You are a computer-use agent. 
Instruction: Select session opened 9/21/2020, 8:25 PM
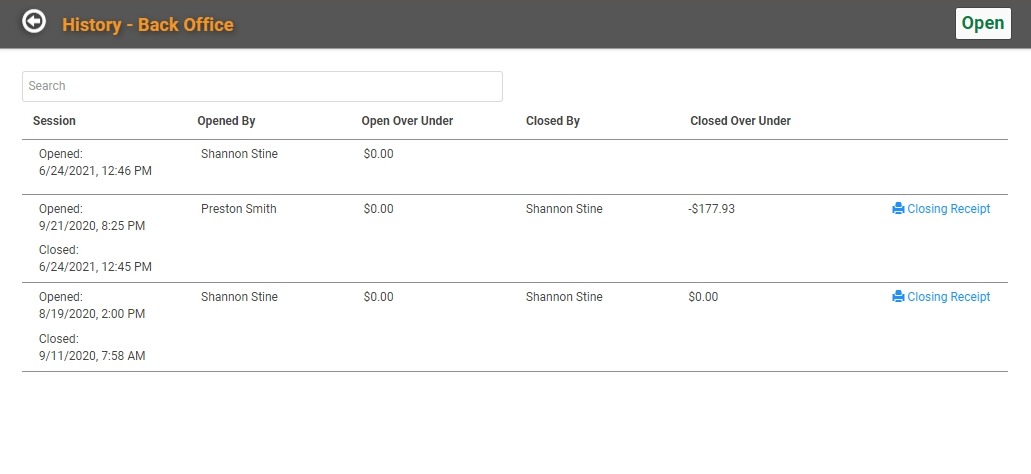coord(515,239)
